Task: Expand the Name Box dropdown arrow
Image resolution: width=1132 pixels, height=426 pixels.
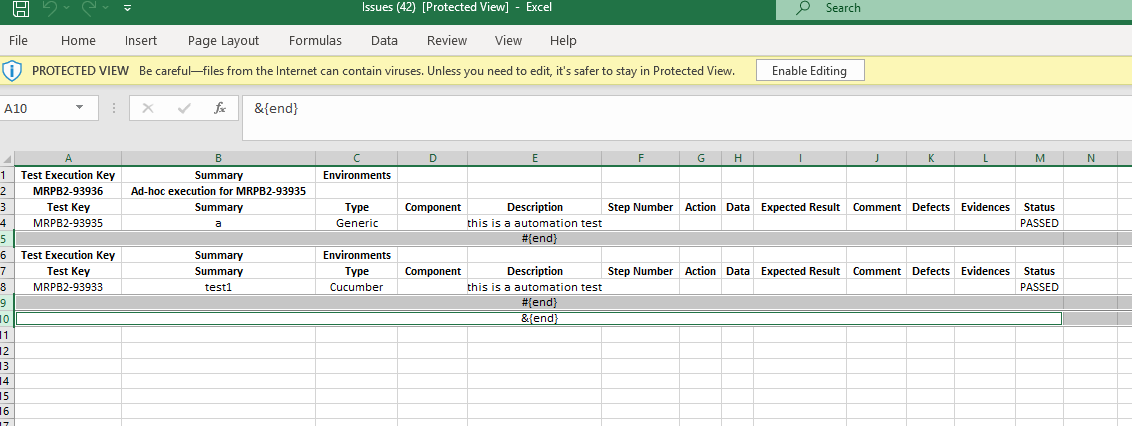Action: [x=79, y=108]
